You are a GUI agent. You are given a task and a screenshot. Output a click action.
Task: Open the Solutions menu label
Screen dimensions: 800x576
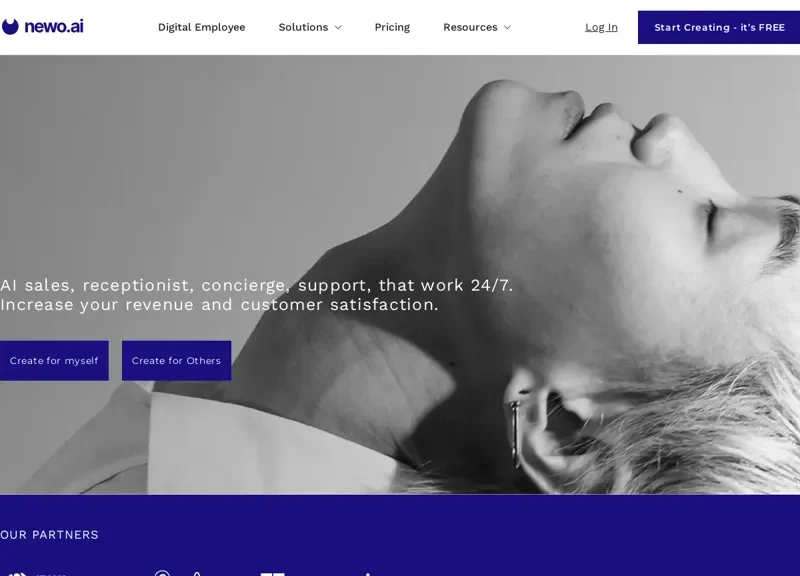click(303, 27)
